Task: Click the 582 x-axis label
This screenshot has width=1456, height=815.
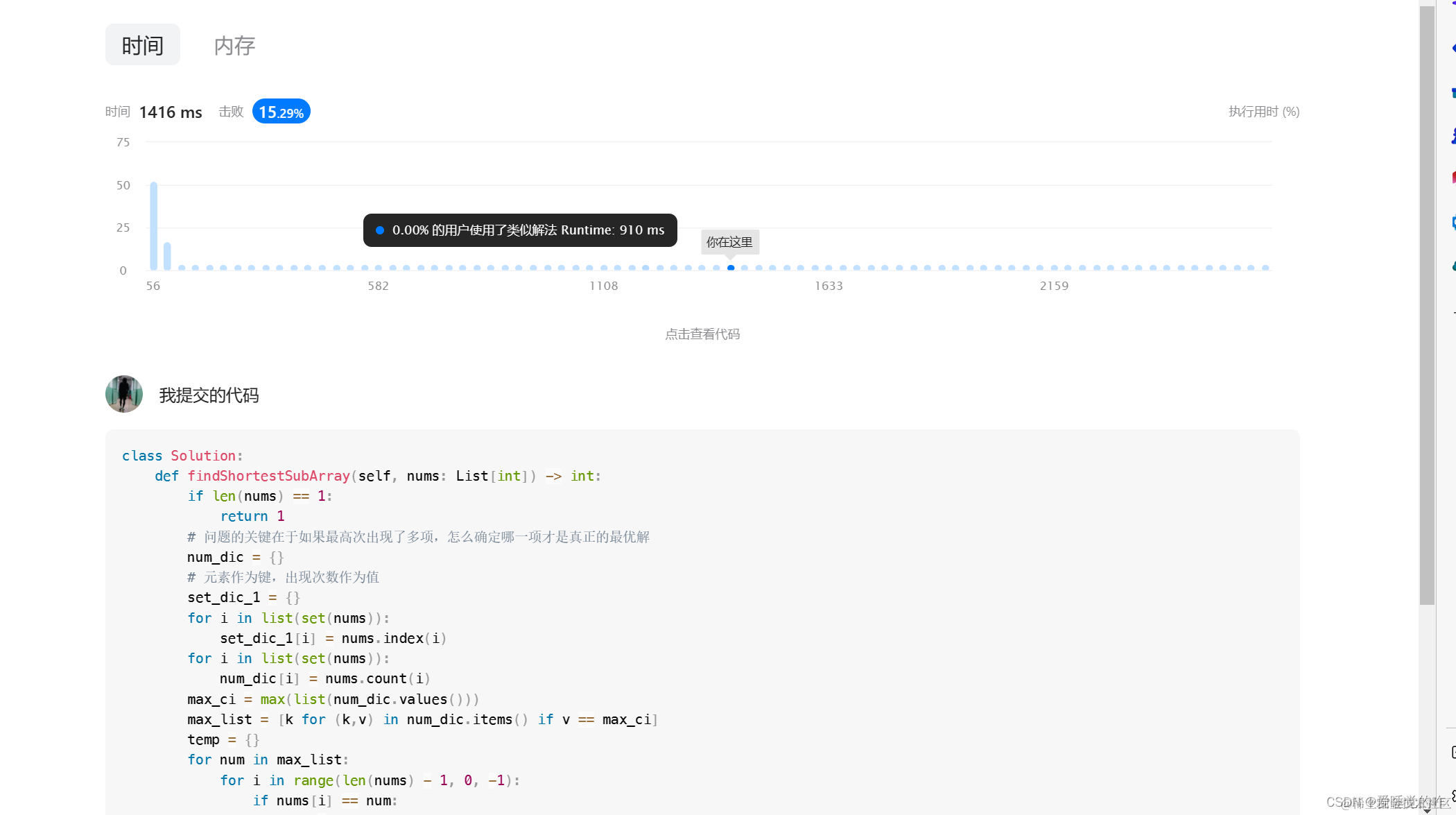Action: (378, 286)
